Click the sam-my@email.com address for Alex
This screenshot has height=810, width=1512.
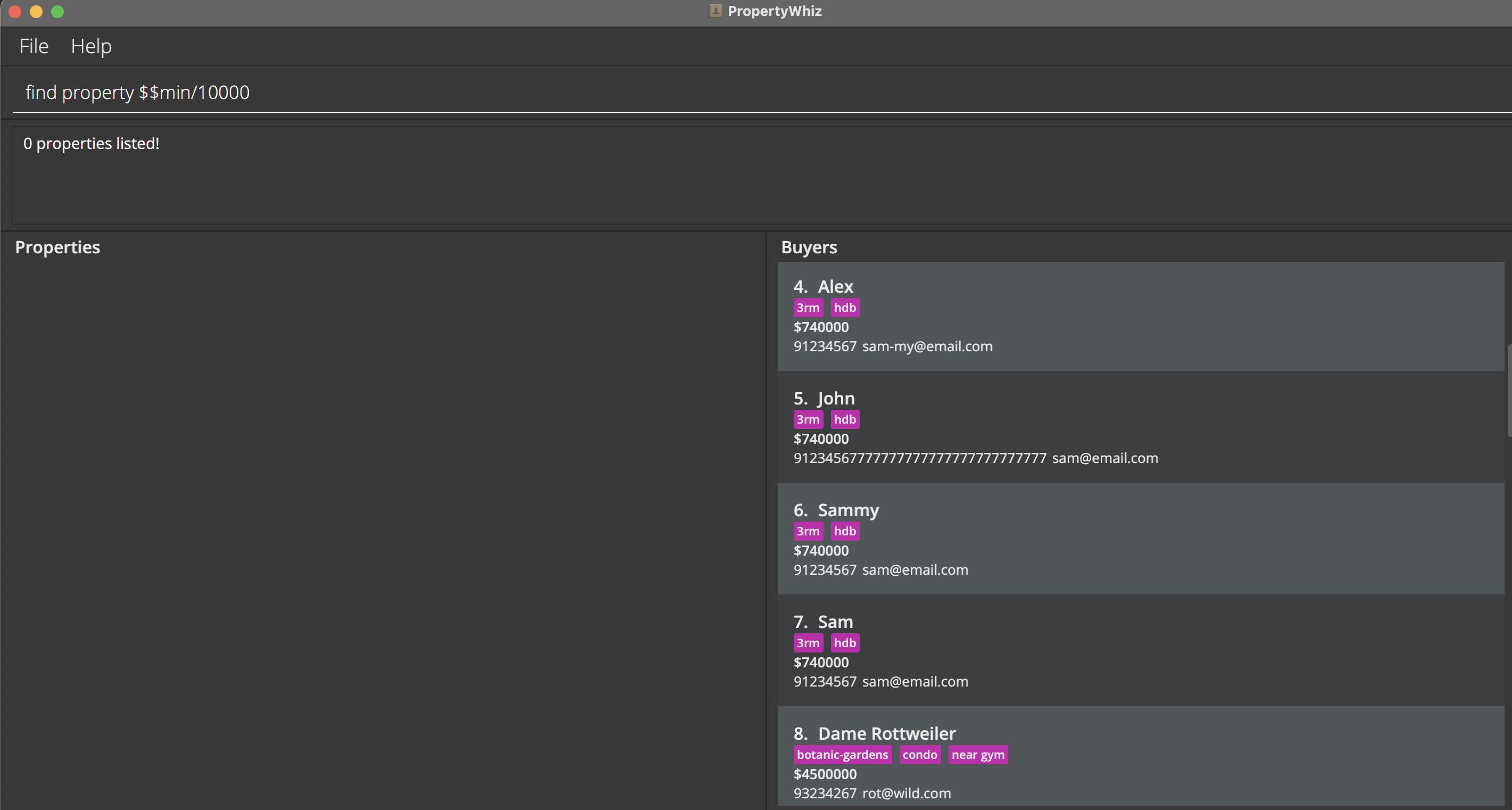pos(927,346)
